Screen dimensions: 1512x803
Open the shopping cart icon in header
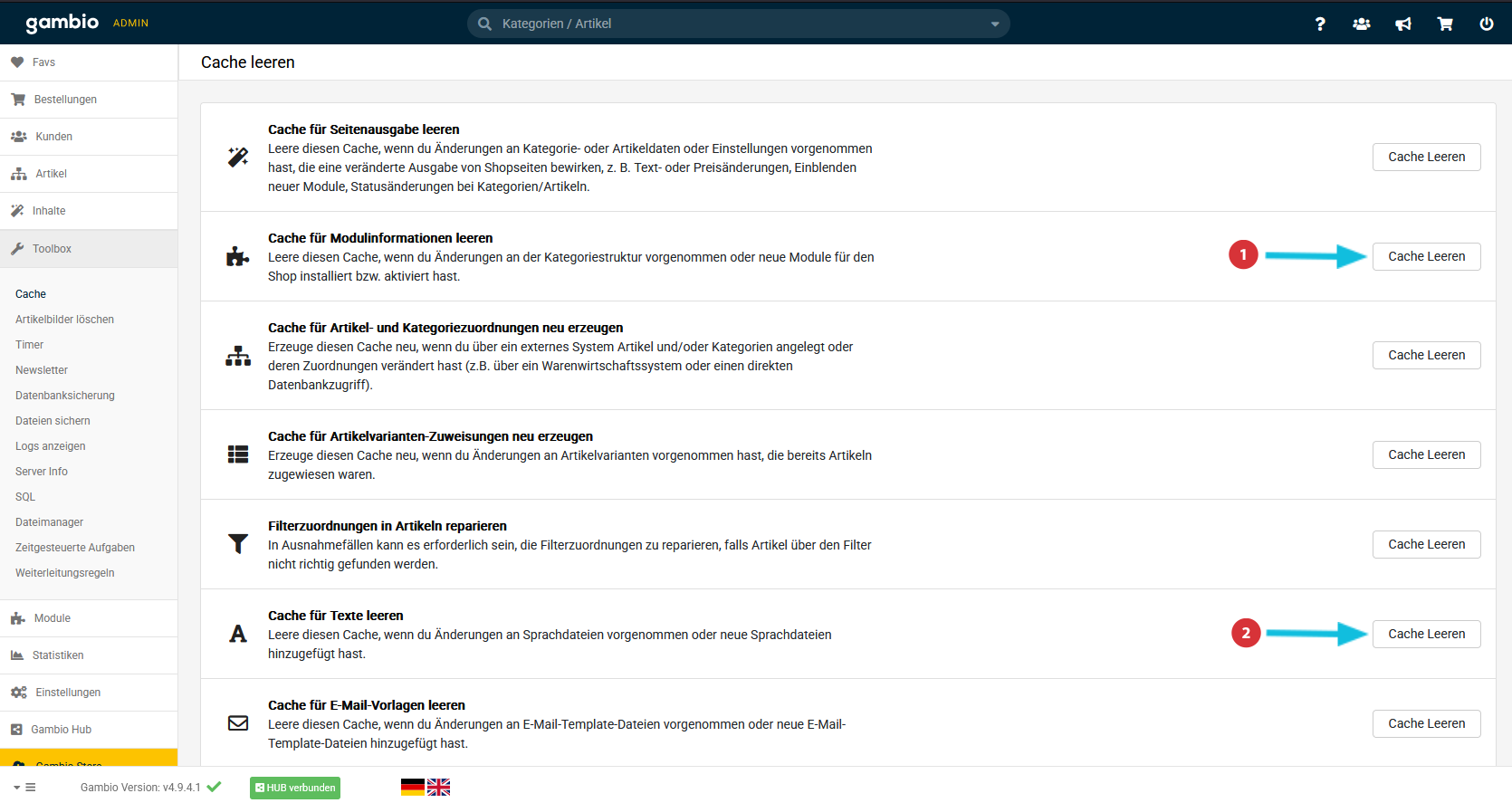pos(1445,24)
